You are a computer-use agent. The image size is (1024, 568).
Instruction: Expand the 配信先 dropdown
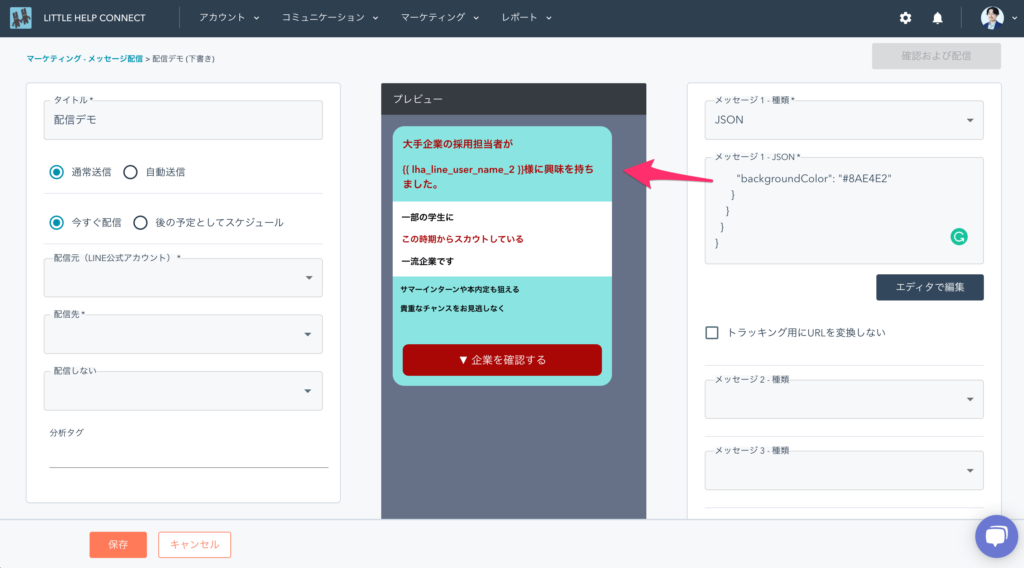[x=183, y=335]
